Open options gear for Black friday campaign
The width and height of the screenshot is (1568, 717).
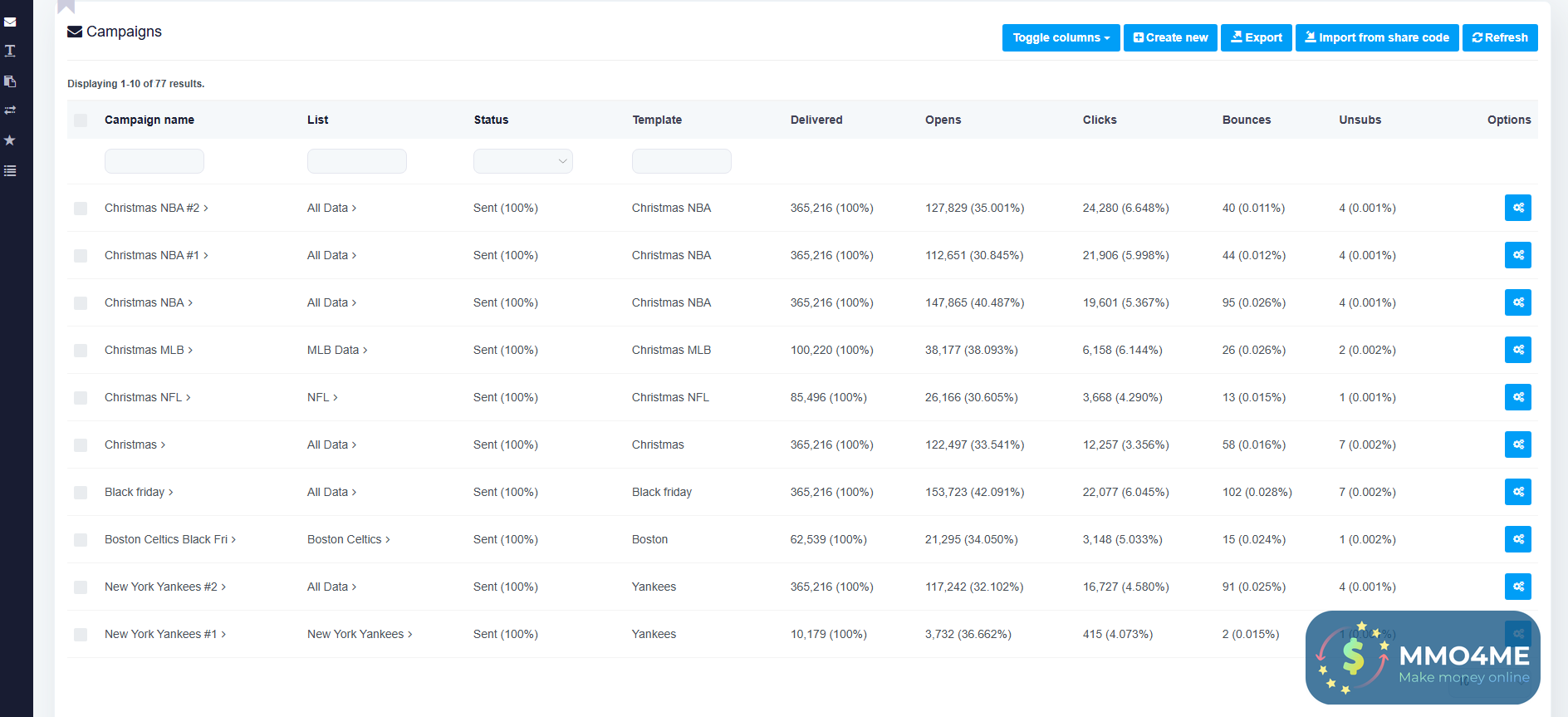pyautogui.click(x=1517, y=492)
